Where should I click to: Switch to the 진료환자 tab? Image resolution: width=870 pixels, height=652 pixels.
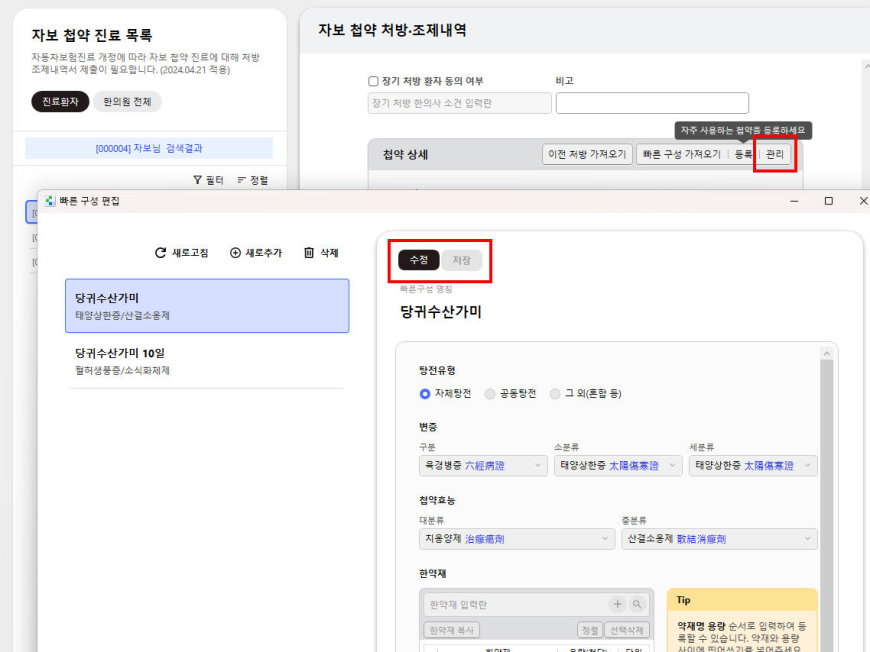60,102
